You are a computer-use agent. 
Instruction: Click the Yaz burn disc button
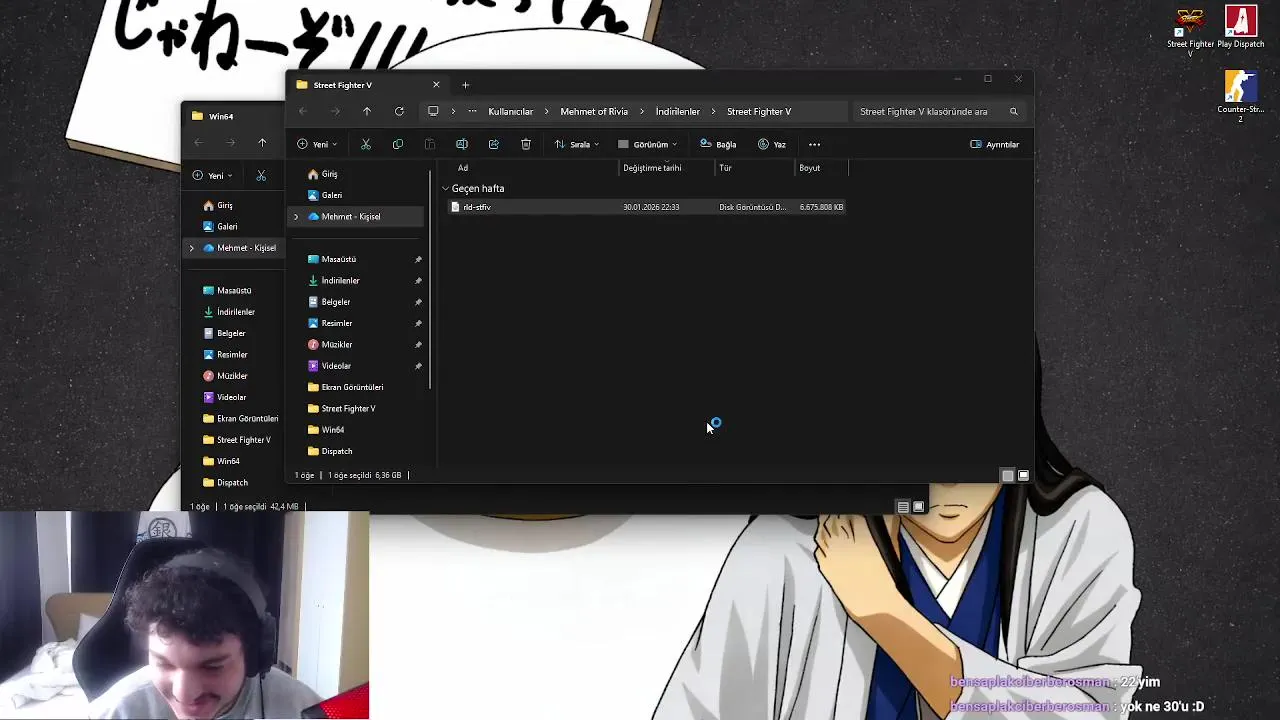[x=772, y=144]
